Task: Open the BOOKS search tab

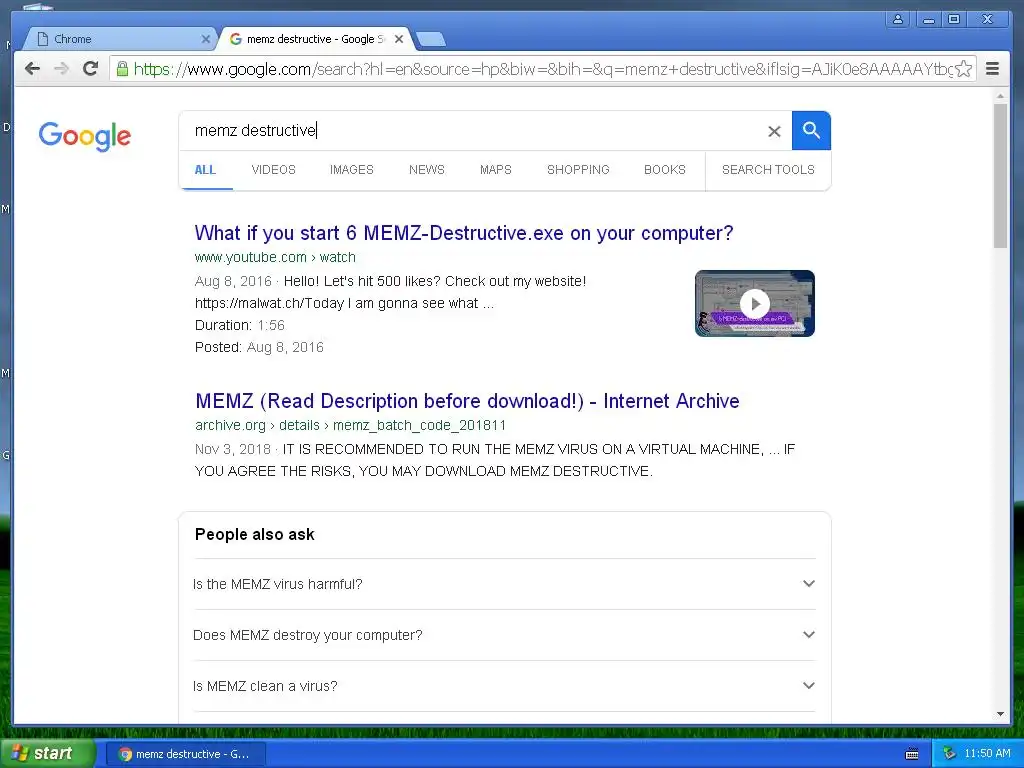Action: tap(665, 170)
